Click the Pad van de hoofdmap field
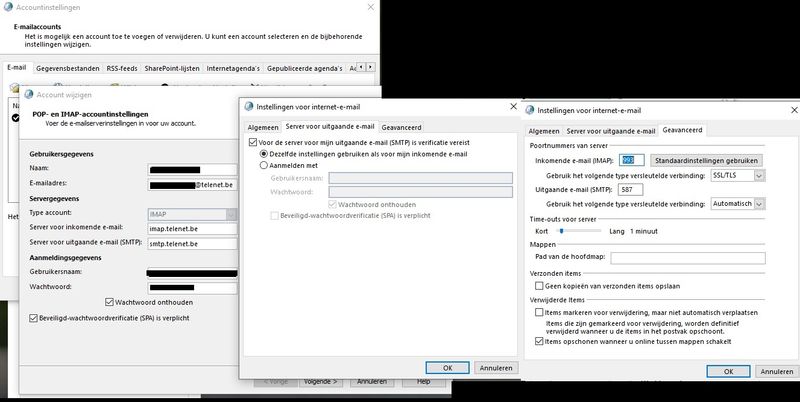 coord(679,257)
